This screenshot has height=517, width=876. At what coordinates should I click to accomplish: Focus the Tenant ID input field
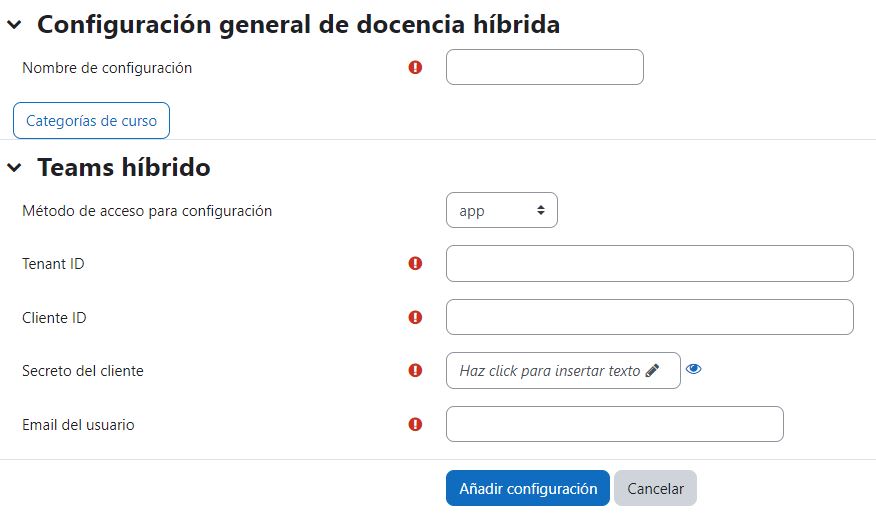click(650, 263)
